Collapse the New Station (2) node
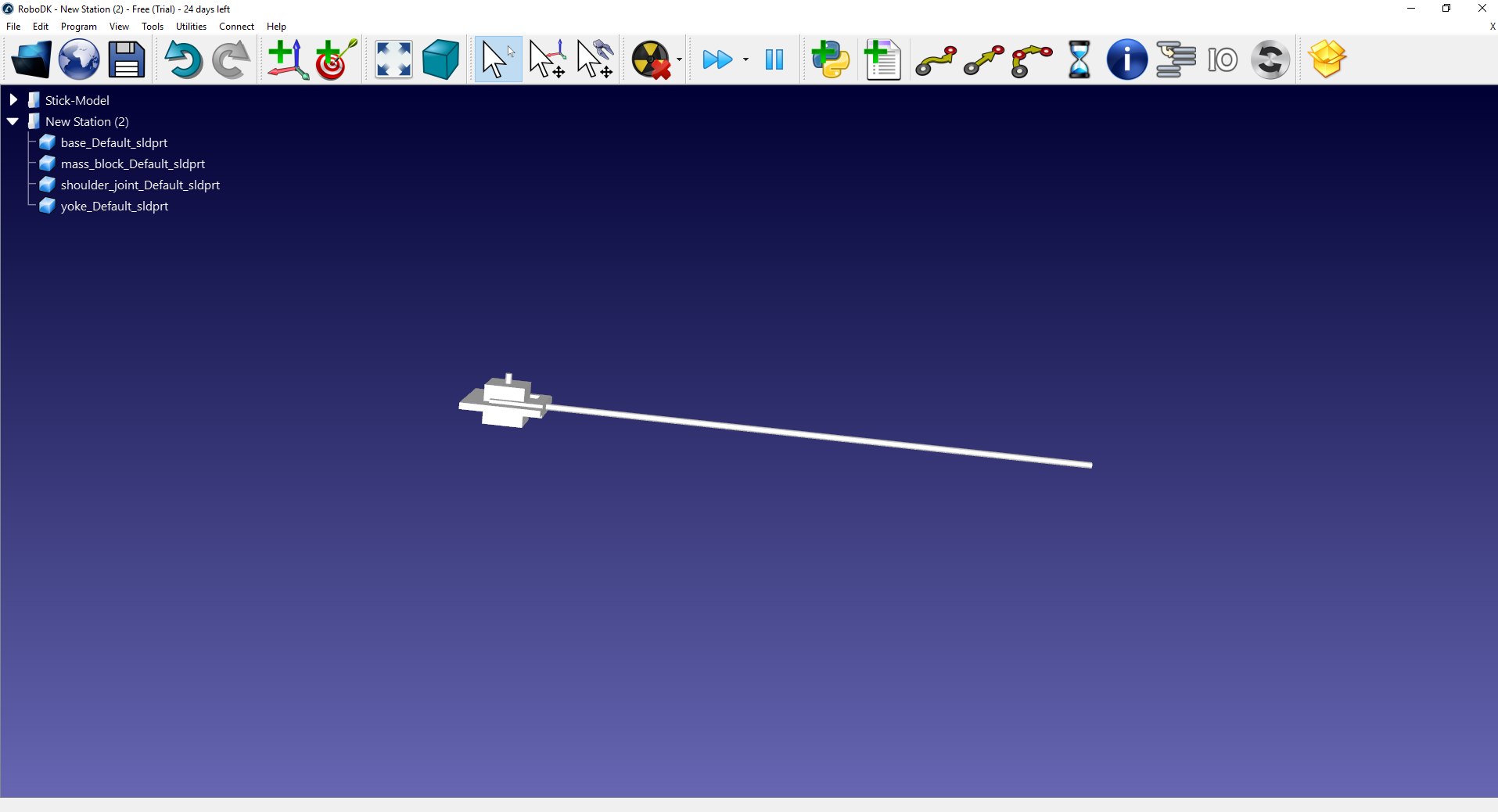 [13, 121]
